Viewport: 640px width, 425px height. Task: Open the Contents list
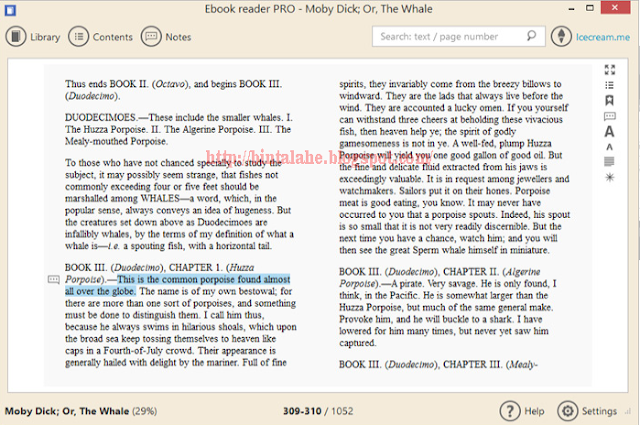[100, 37]
